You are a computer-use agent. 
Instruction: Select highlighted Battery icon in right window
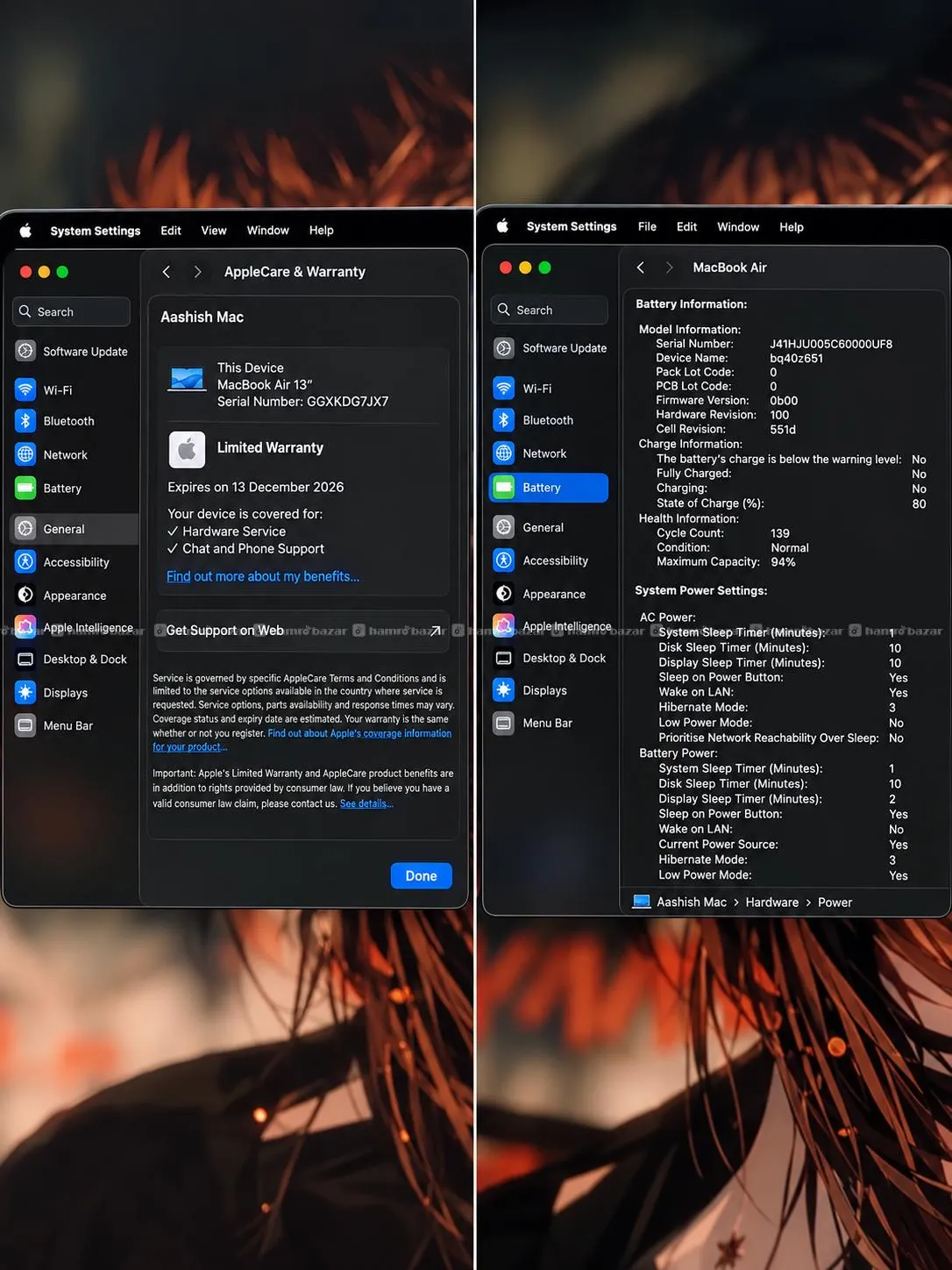point(504,488)
